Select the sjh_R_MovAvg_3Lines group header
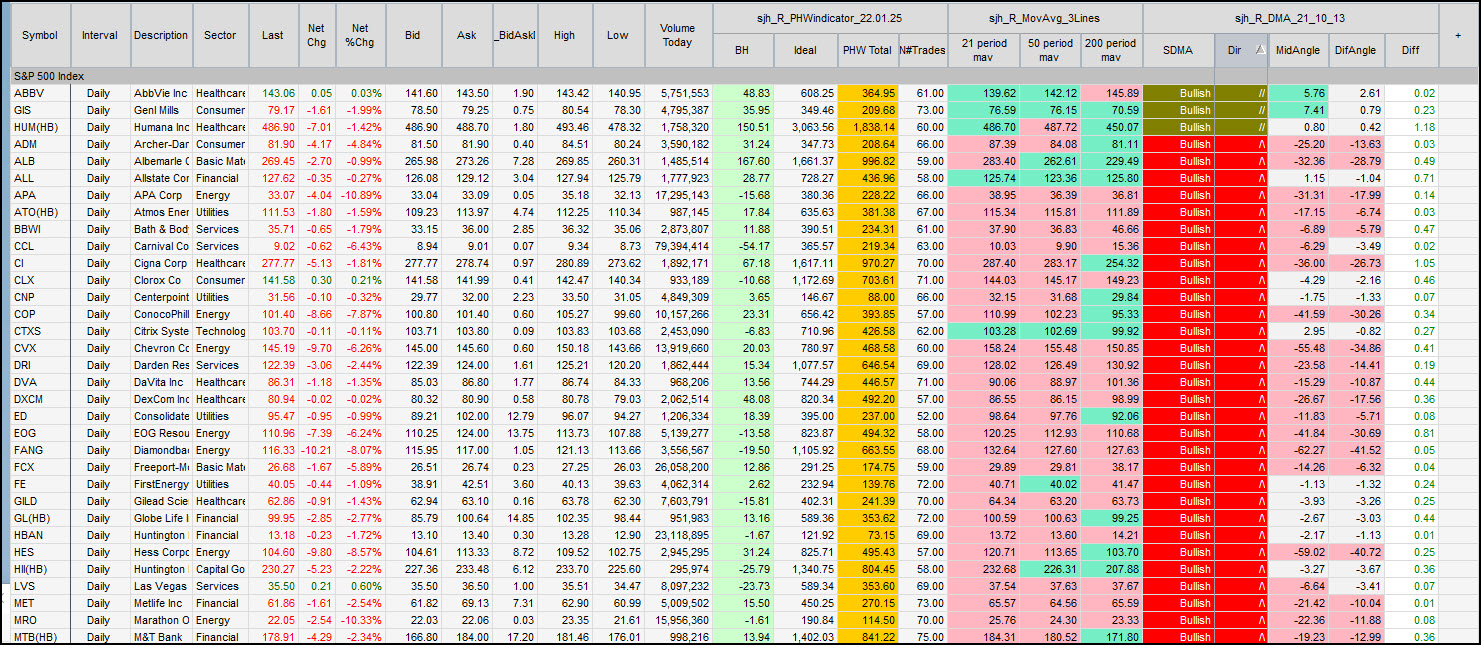Image resolution: width=1481 pixels, height=645 pixels. 1043,19
